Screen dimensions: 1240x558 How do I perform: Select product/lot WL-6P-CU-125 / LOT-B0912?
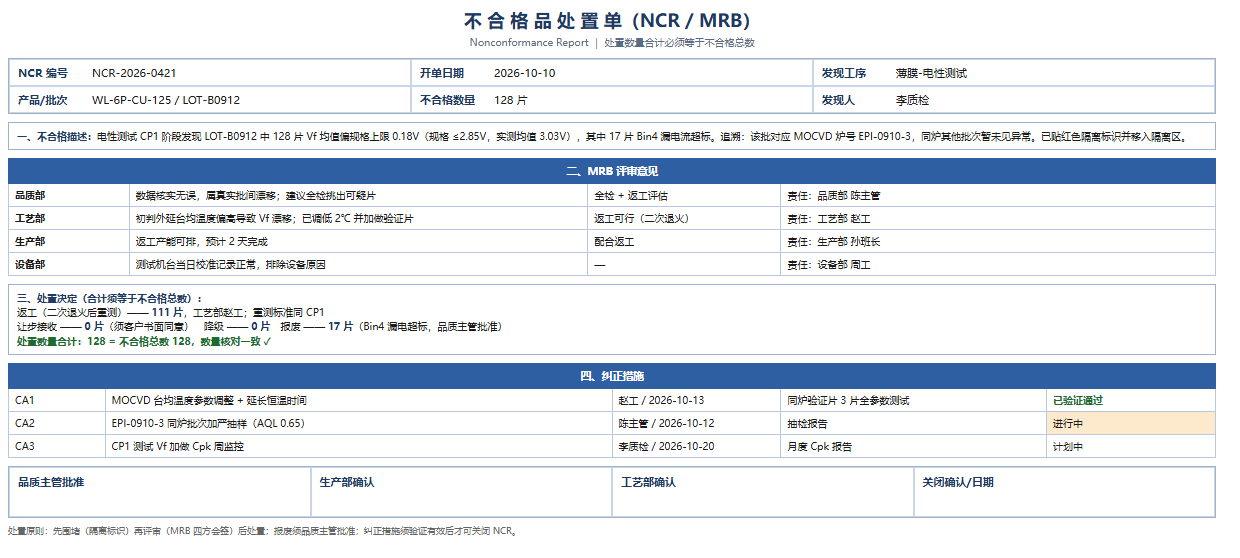pyautogui.click(x=166, y=101)
